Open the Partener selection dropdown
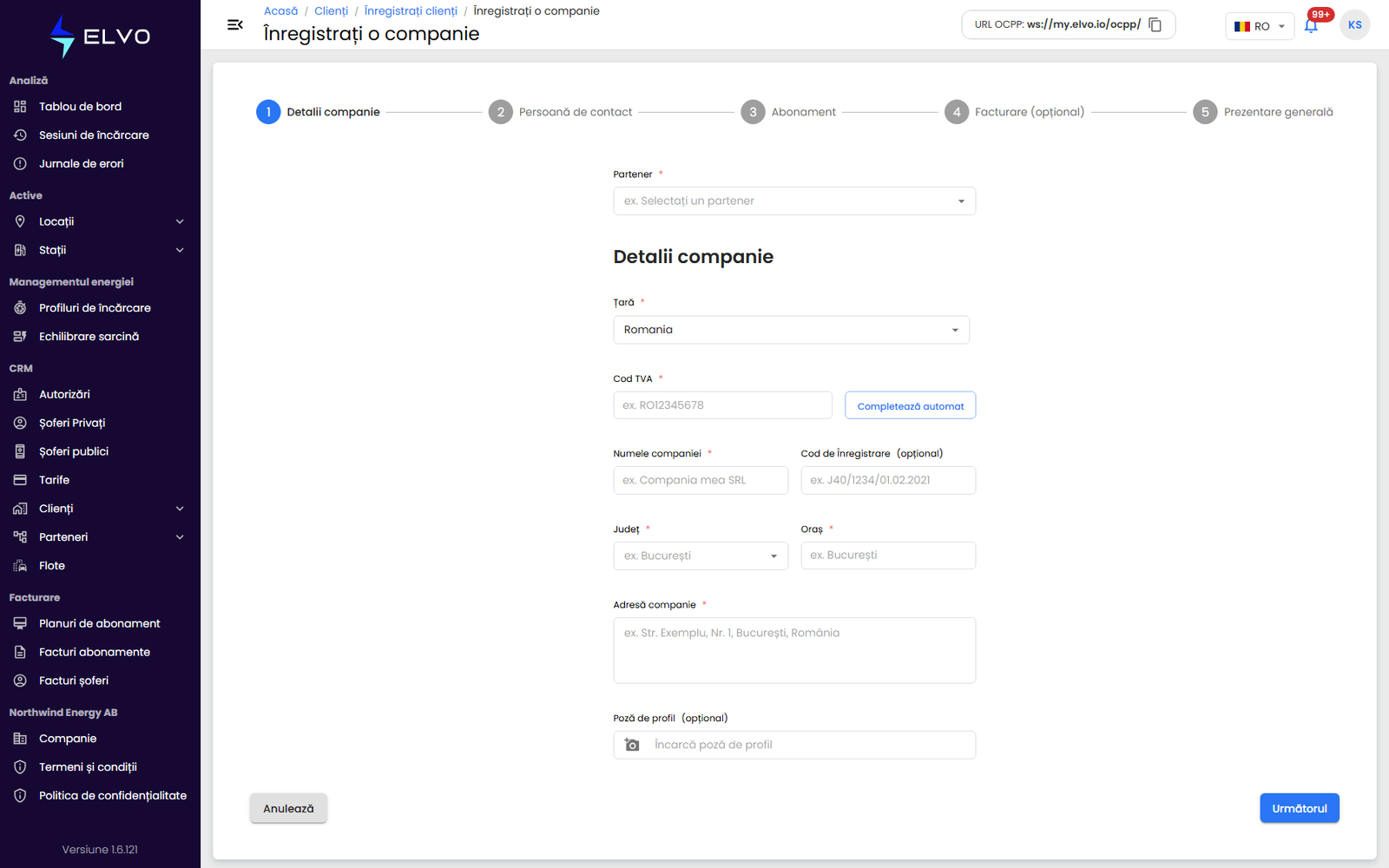Image resolution: width=1389 pixels, height=868 pixels. (794, 201)
